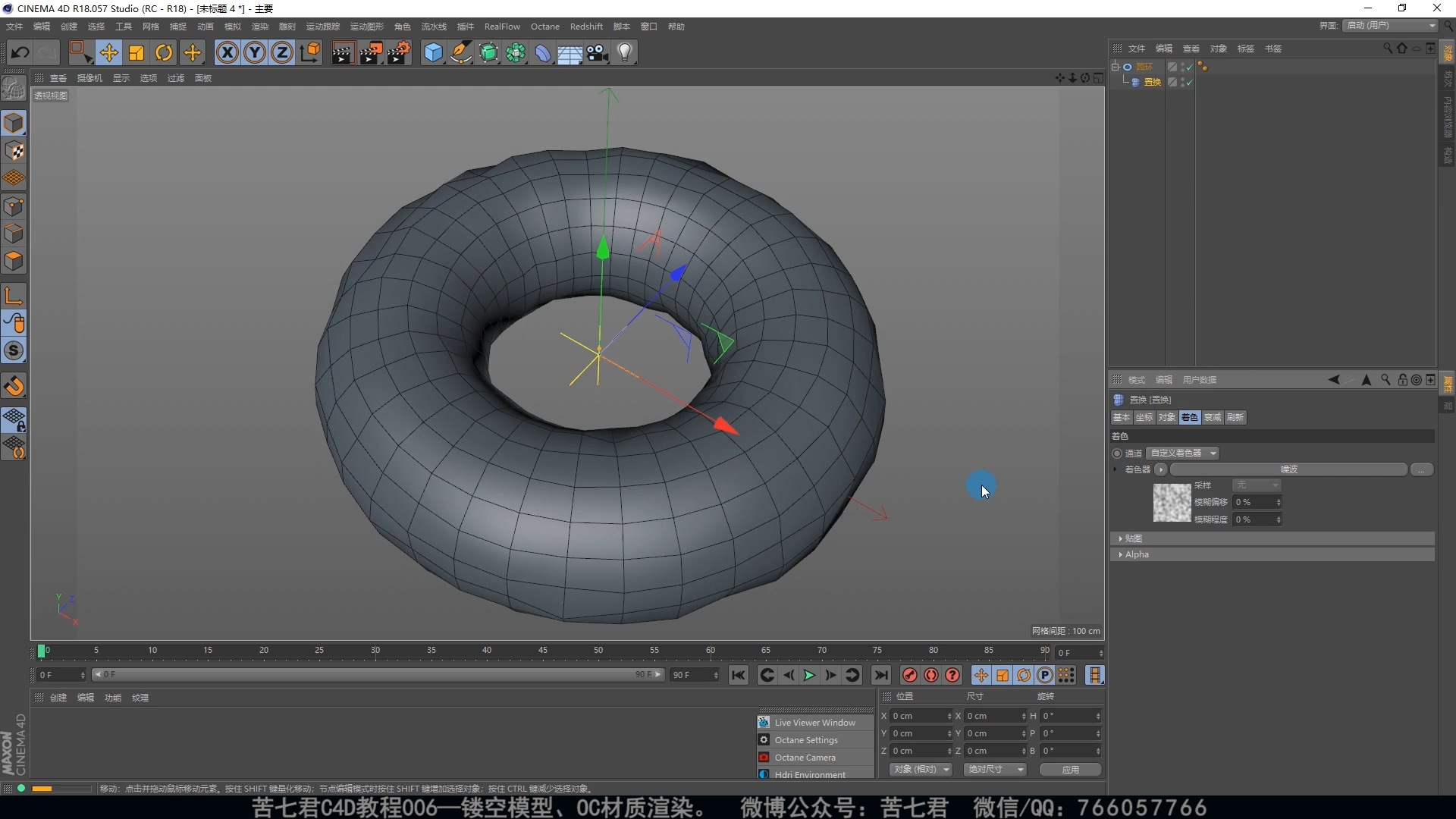Click the noise shader preview thumbnail
The width and height of the screenshot is (1456, 819).
point(1172,502)
